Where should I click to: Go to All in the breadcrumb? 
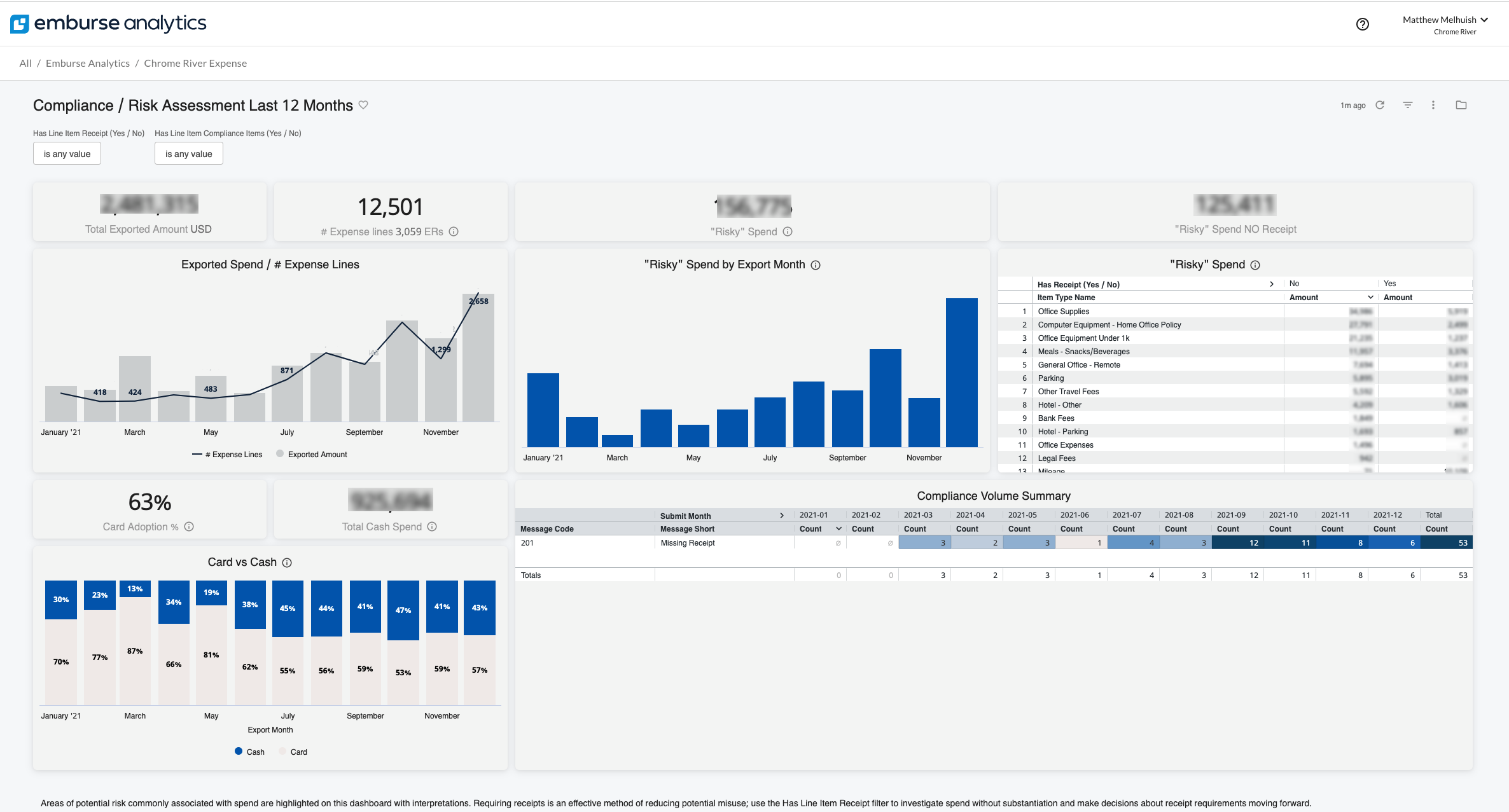click(25, 63)
